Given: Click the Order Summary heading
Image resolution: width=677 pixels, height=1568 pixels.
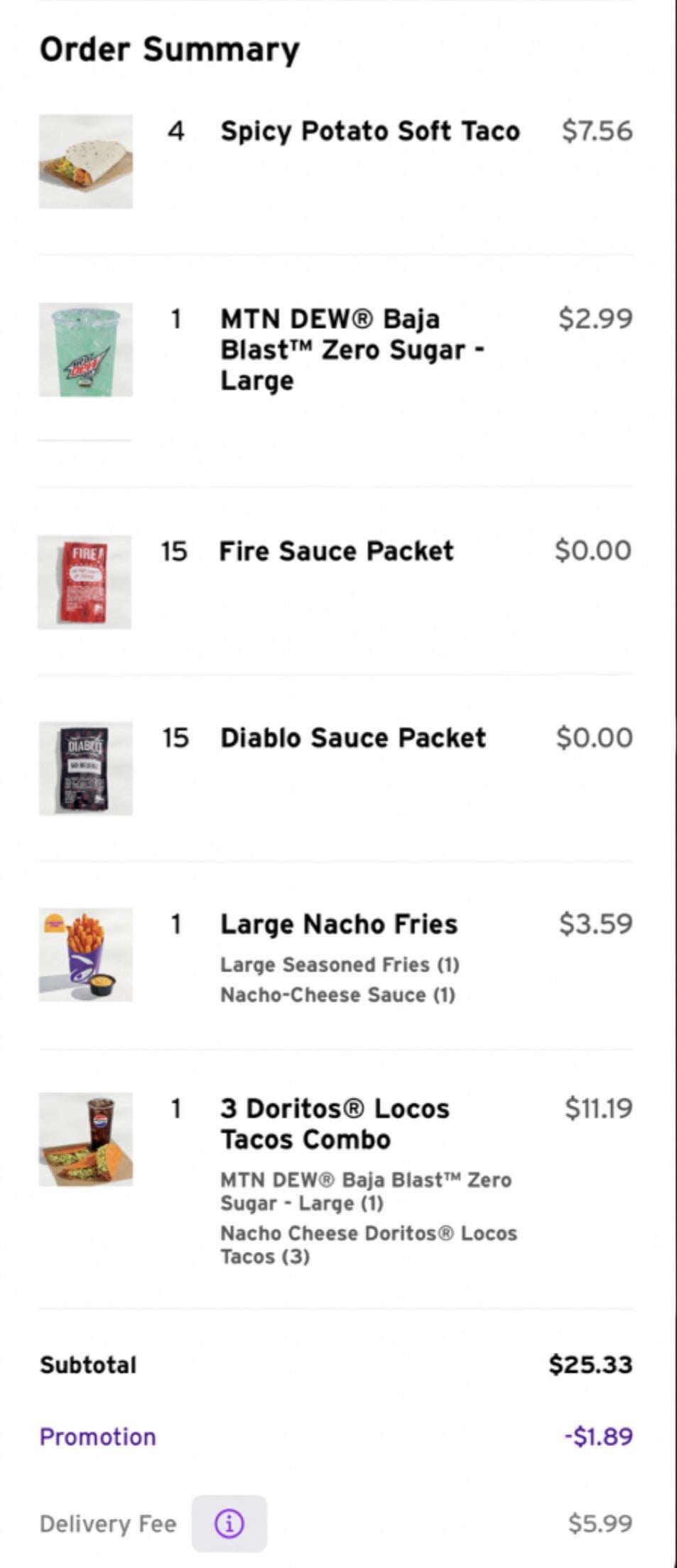Looking at the screenshot, I should [x=170, y=50].
